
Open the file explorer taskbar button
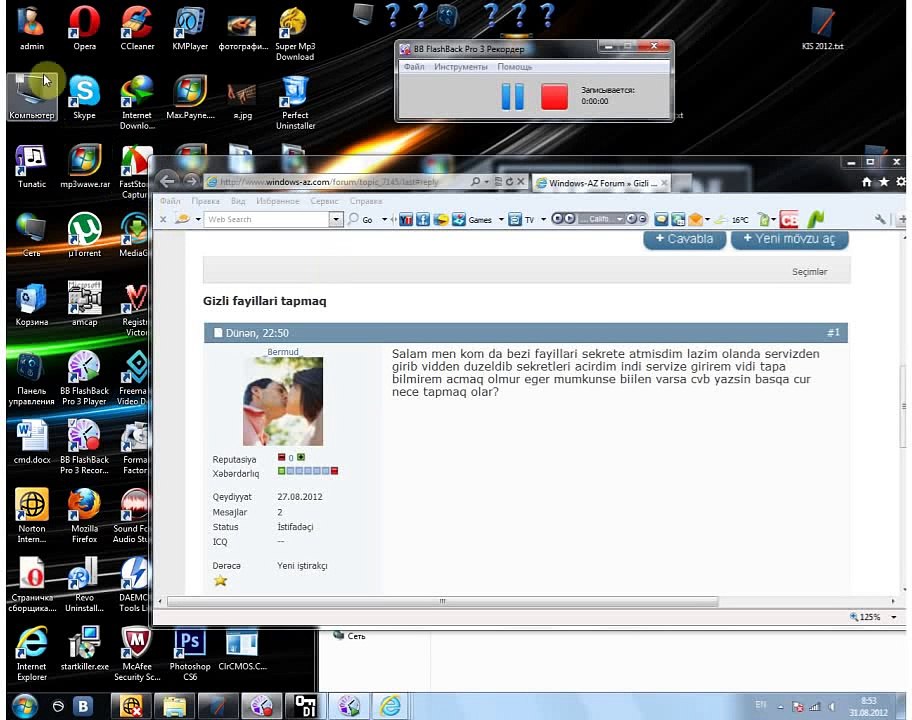[x=174, y=706]
